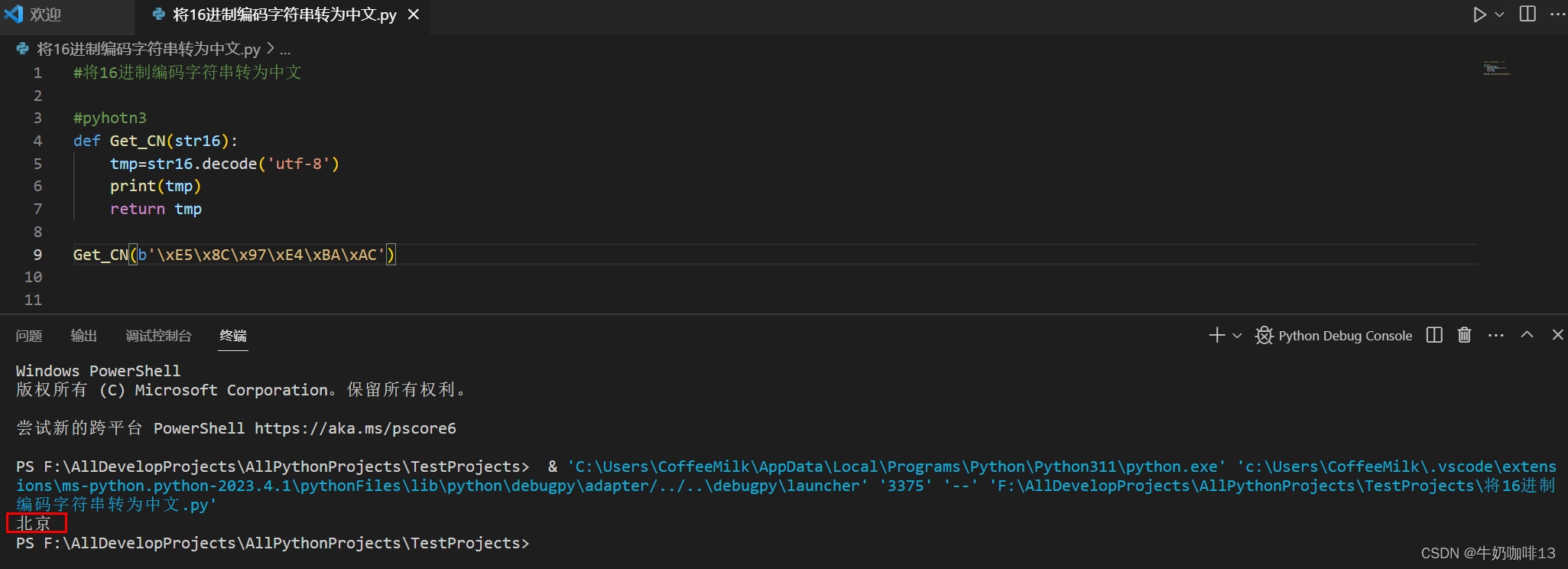The width and height of the screenshot is (1568, 569).
Task: Click the 北京 terminal output
Action: (x=34, y=523)
